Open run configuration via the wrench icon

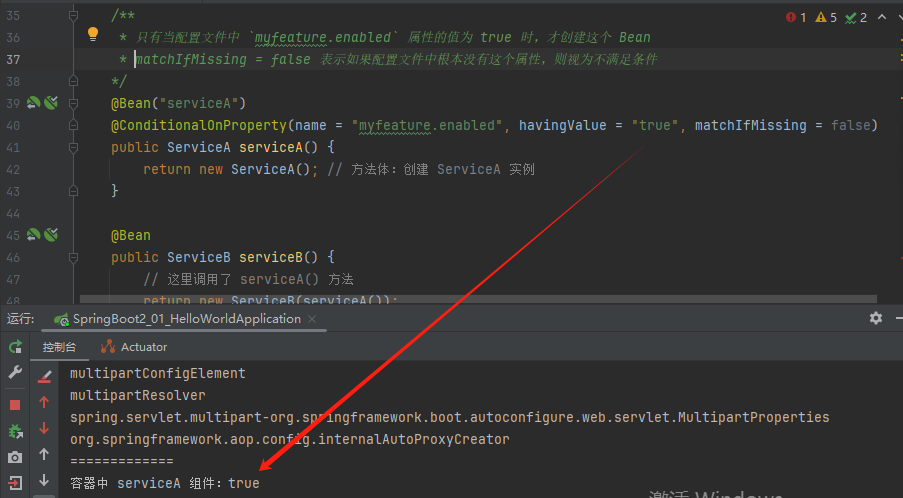click(16, 372)
